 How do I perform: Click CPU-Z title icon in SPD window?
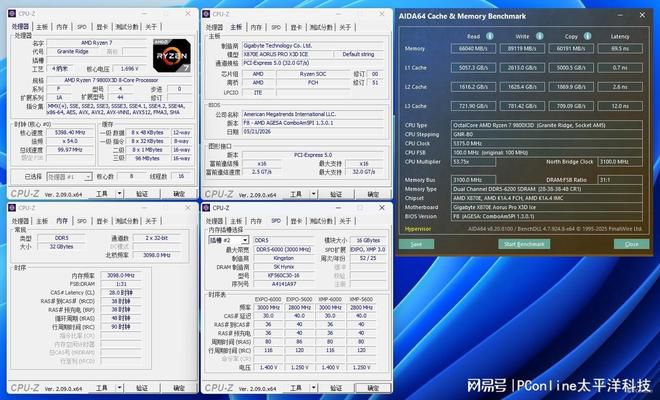(206, 208)
